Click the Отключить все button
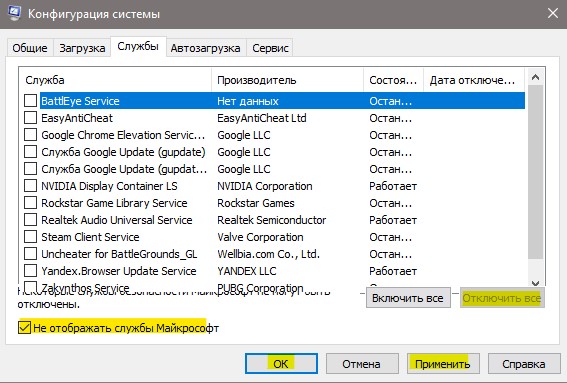Screen dimensions: 567x383 (502, 298)
